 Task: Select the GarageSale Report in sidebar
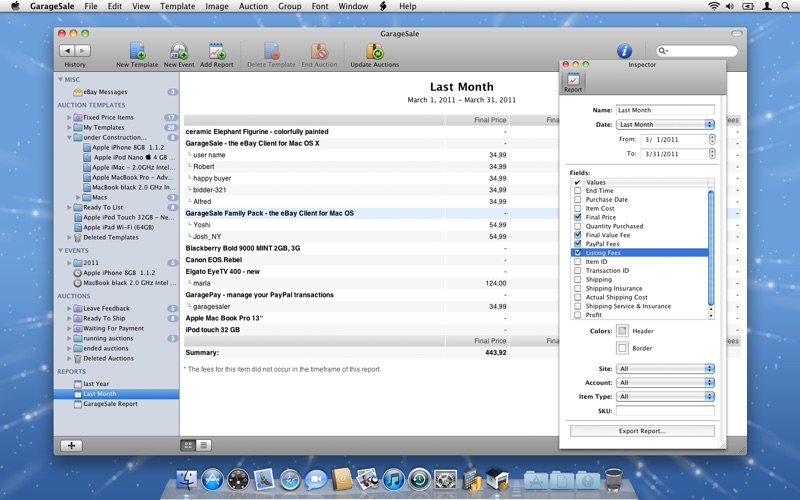[x=110, y=404]
